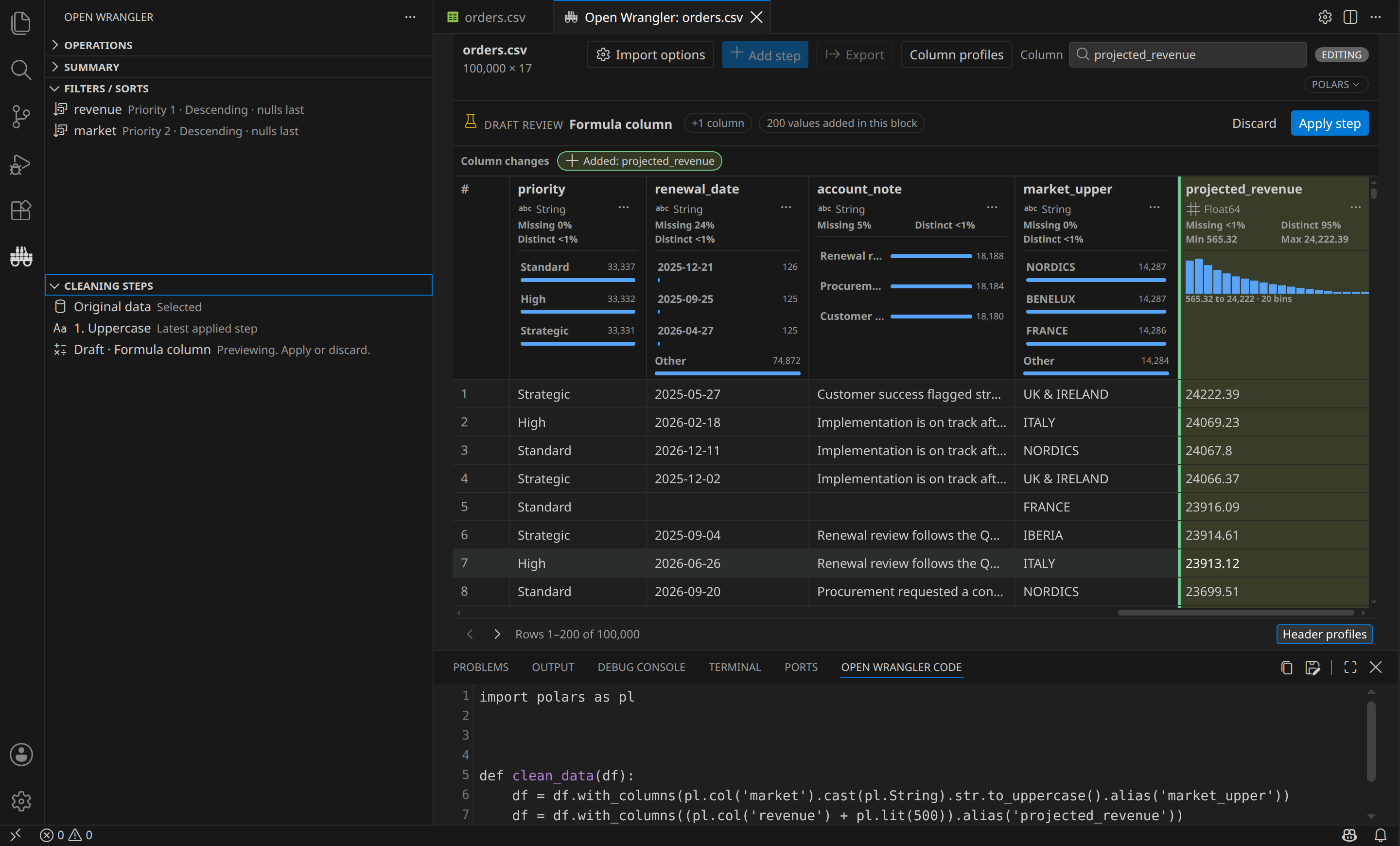The image size is (1400, 846).
Task: Close the Open Wrangler: orders.csv tab
Action: [756, 17]
